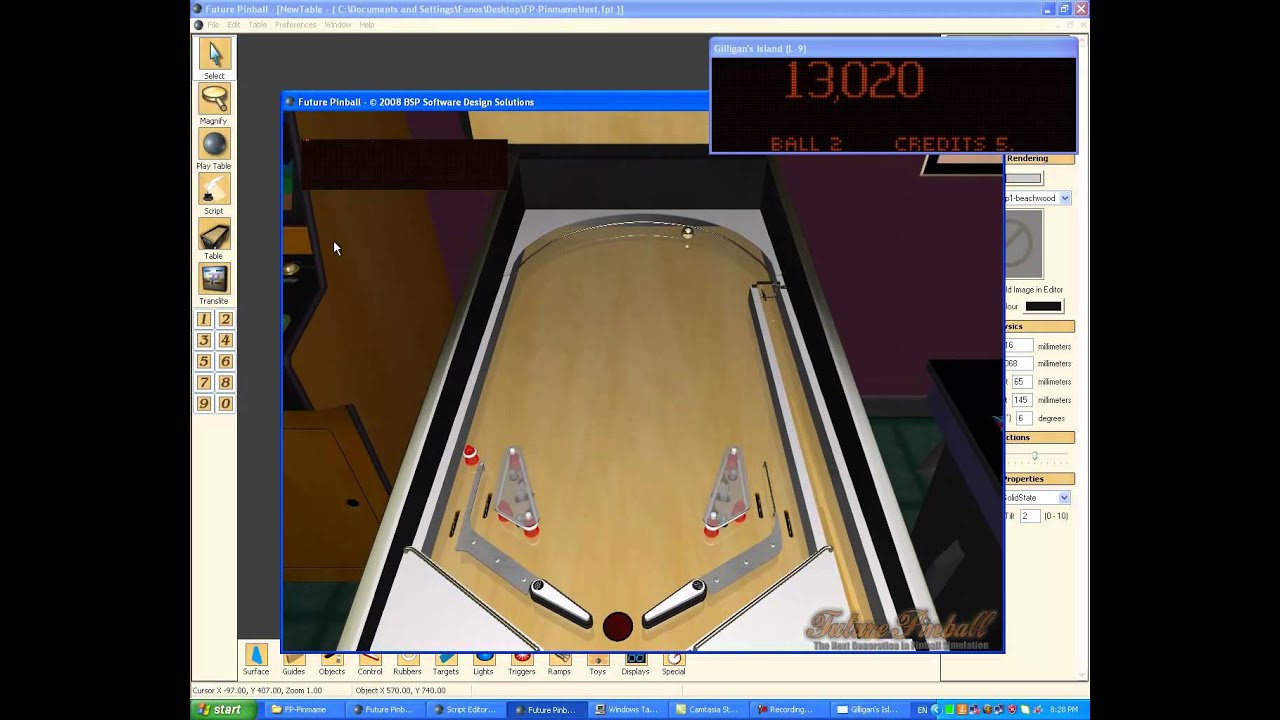Open the Help menu
Screen dimensions: 1280x720
coord(367,25)
